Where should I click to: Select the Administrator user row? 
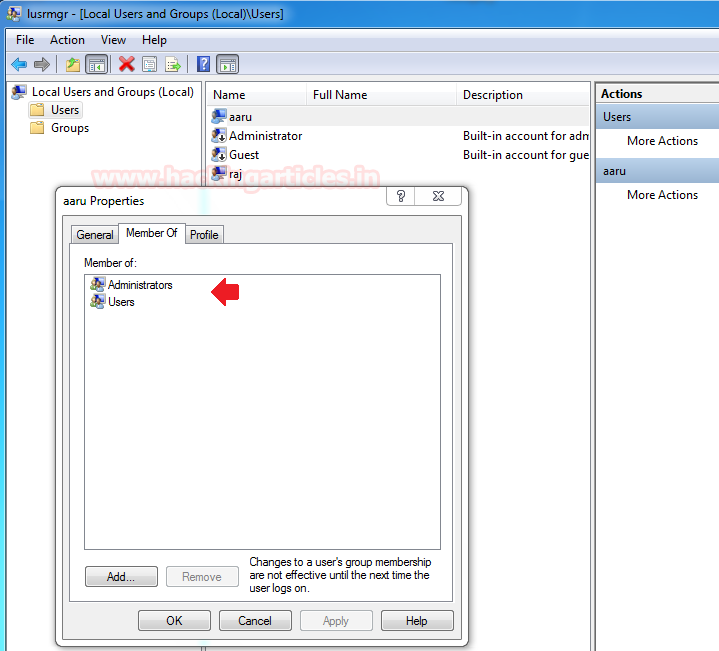click(398, 136)
